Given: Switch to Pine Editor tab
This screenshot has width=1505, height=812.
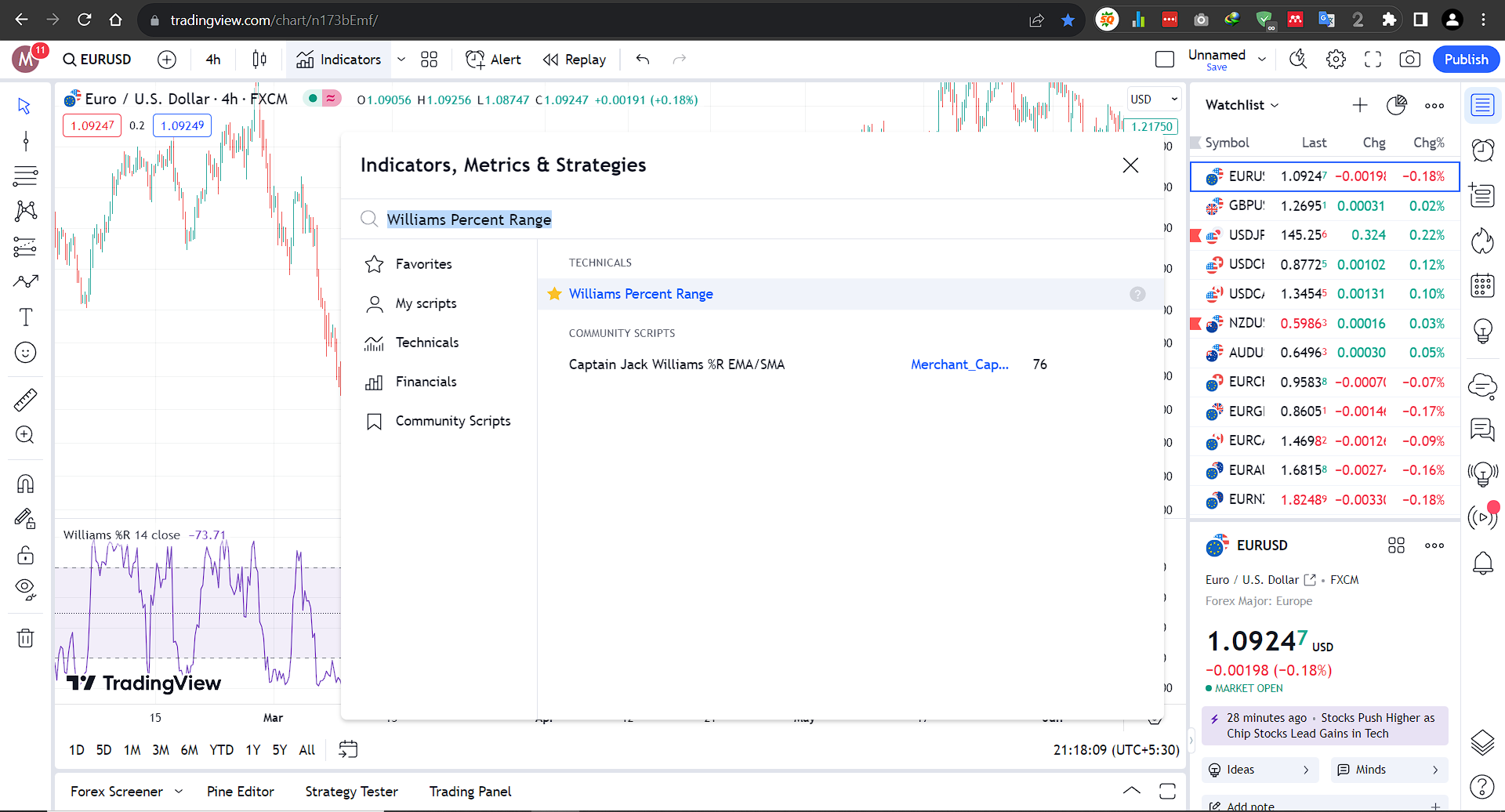Looking at the screenshot, I should (240, 792).
